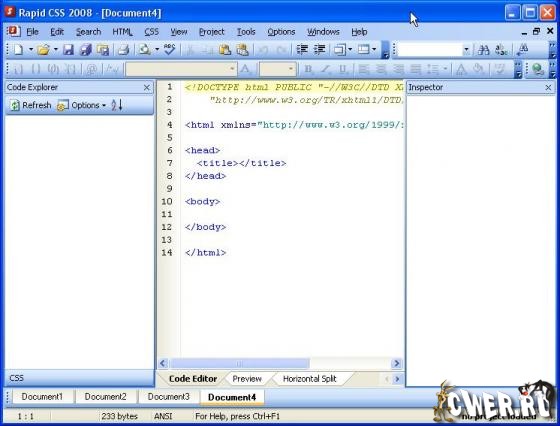Viewport: 560px width, 426px height.
Task: Click the line height icon
Action: [x=433, y=69]
